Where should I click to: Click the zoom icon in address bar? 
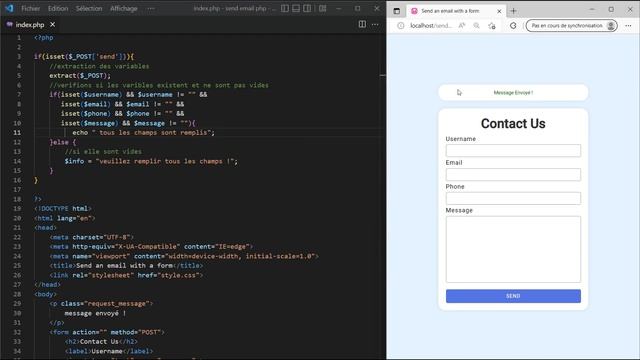click(476, 26)
